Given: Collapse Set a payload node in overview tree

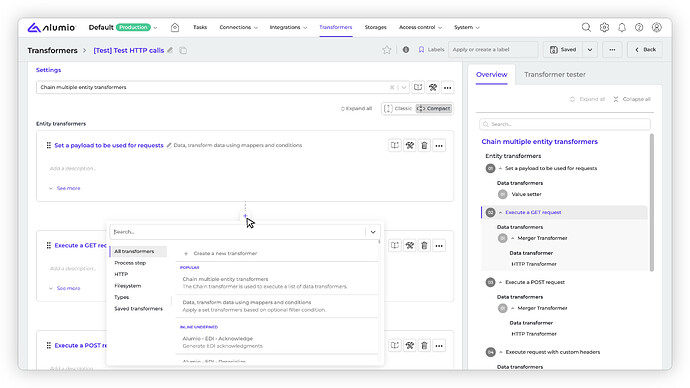Looking at the screenshot, I should [500, 168].
